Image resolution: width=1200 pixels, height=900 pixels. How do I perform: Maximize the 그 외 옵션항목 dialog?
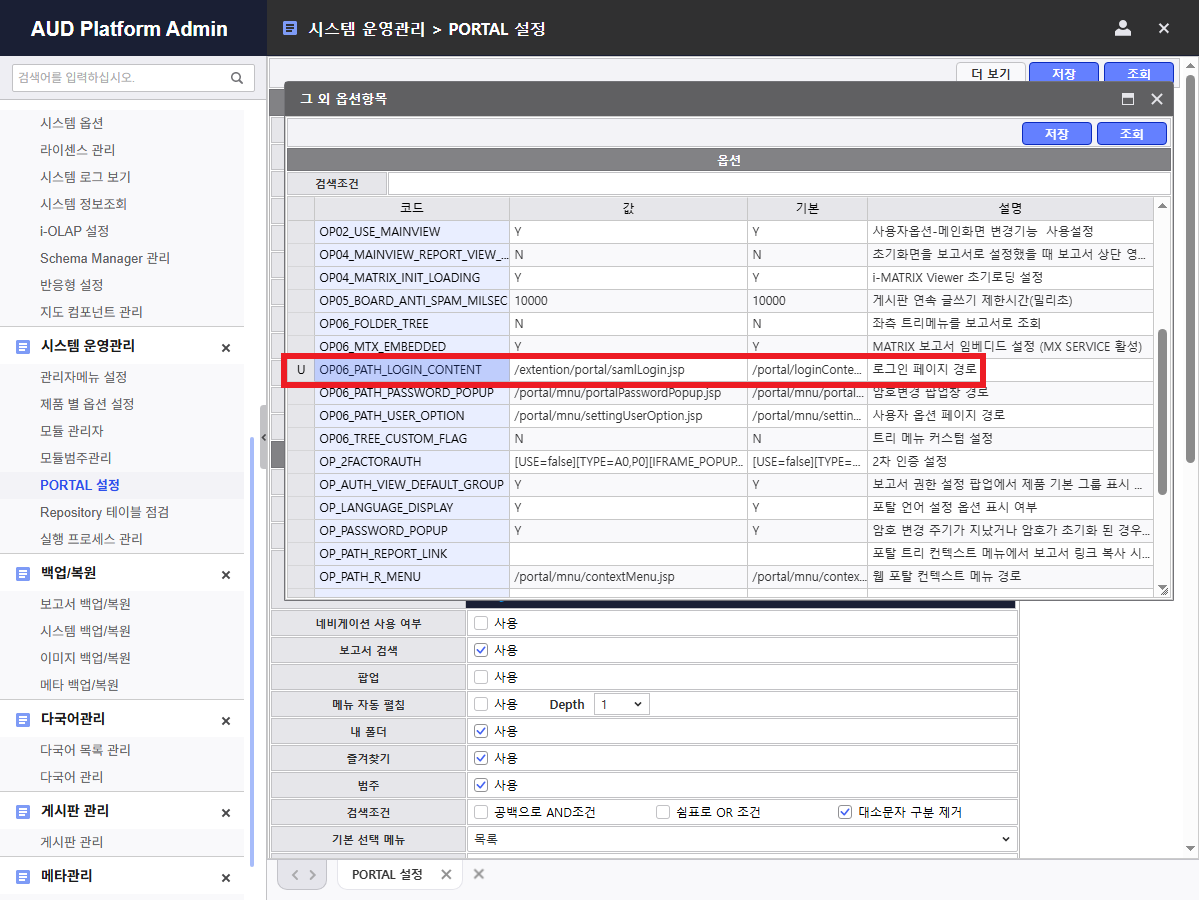coord(1128,99)
